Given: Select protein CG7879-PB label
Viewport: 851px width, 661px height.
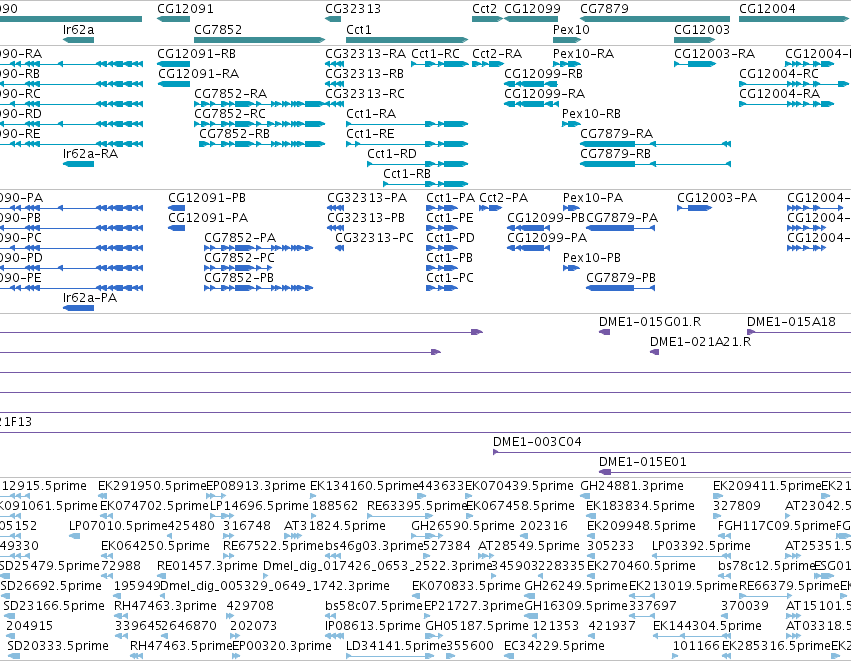Looking at the screenshot, I should tap(621, 278).
